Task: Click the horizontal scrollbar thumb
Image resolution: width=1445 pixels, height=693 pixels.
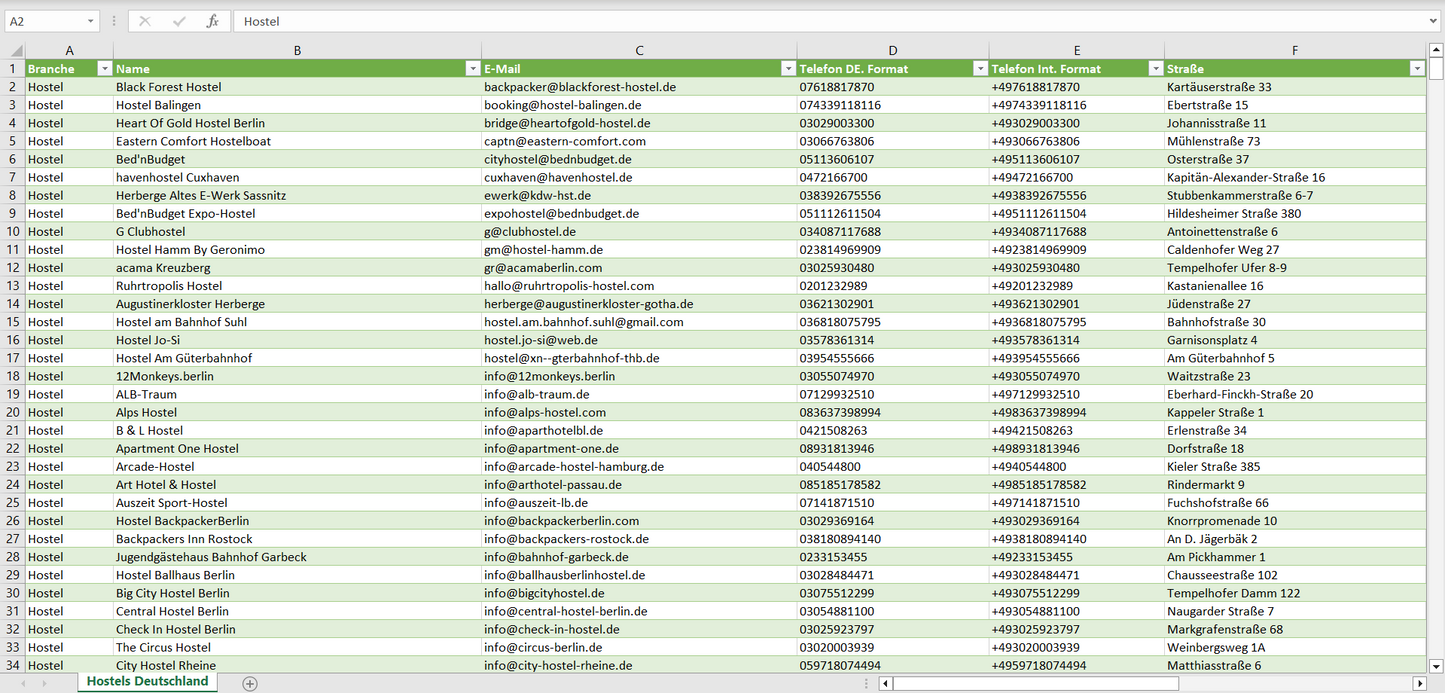Action: (x=1035, y=684)
